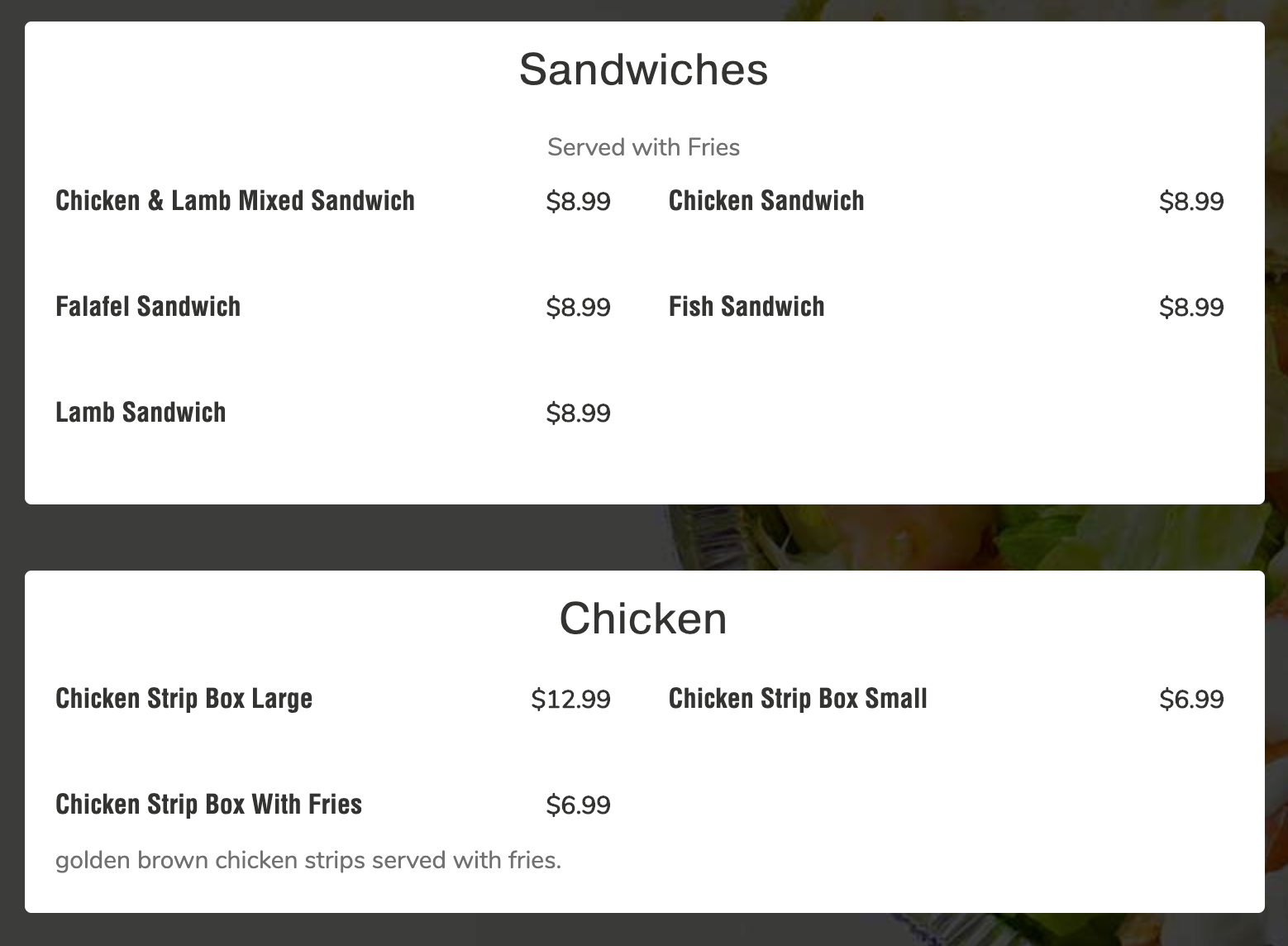Screen dimensions: 1288x946
Task: Open the Chicken Strip Box Large item
Action: [x=184, y=699]
